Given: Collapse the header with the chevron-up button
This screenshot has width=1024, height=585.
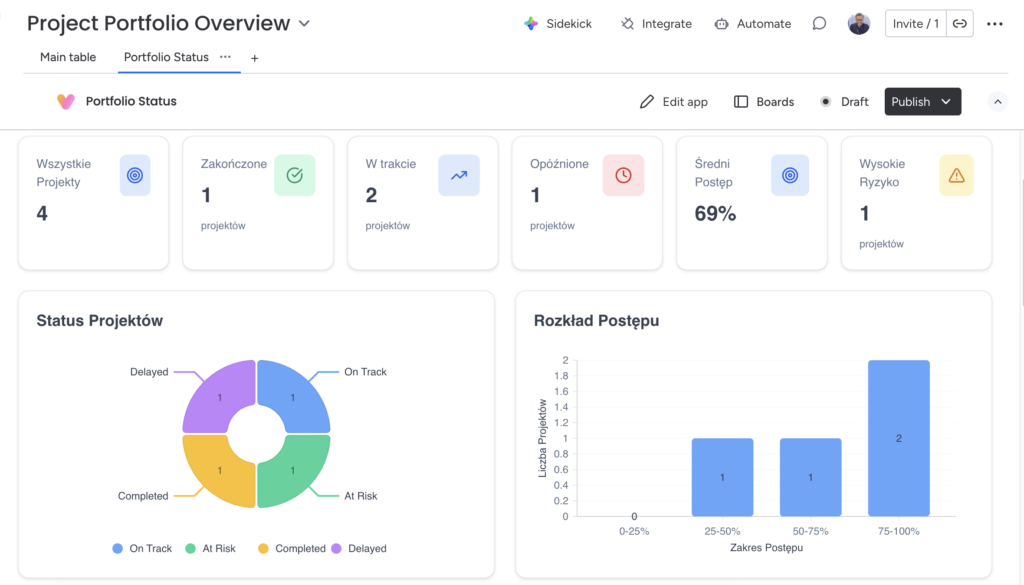Looking at the screenshot, I should (x=997, y=101).
